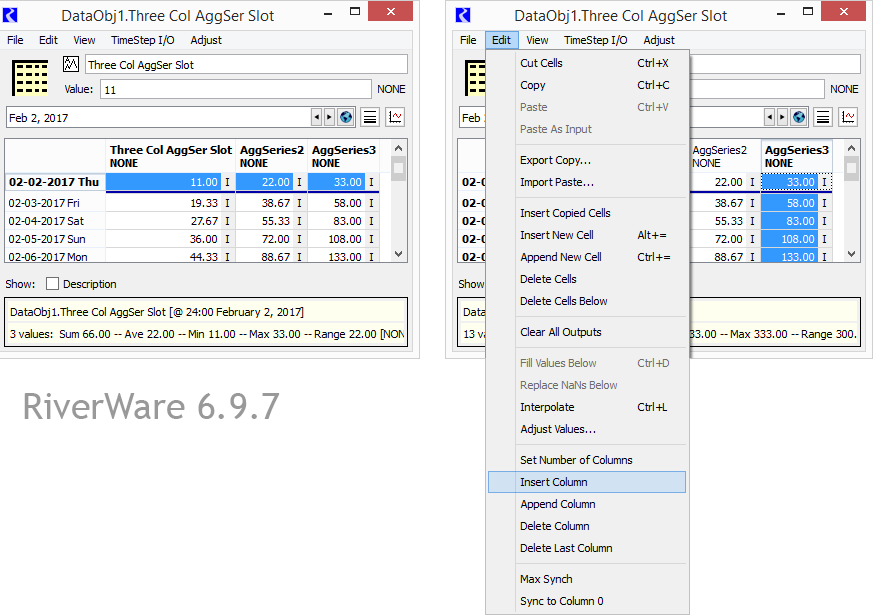Step date backward in right window

click(770, 117)
